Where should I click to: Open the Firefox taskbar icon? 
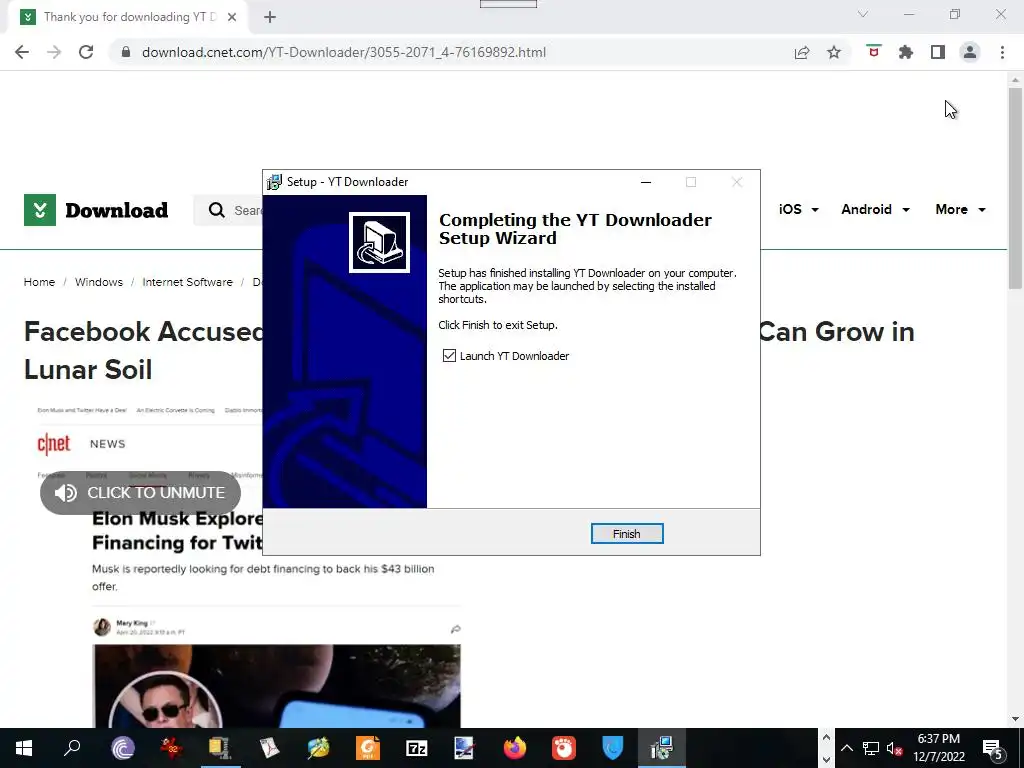point(515,748)
